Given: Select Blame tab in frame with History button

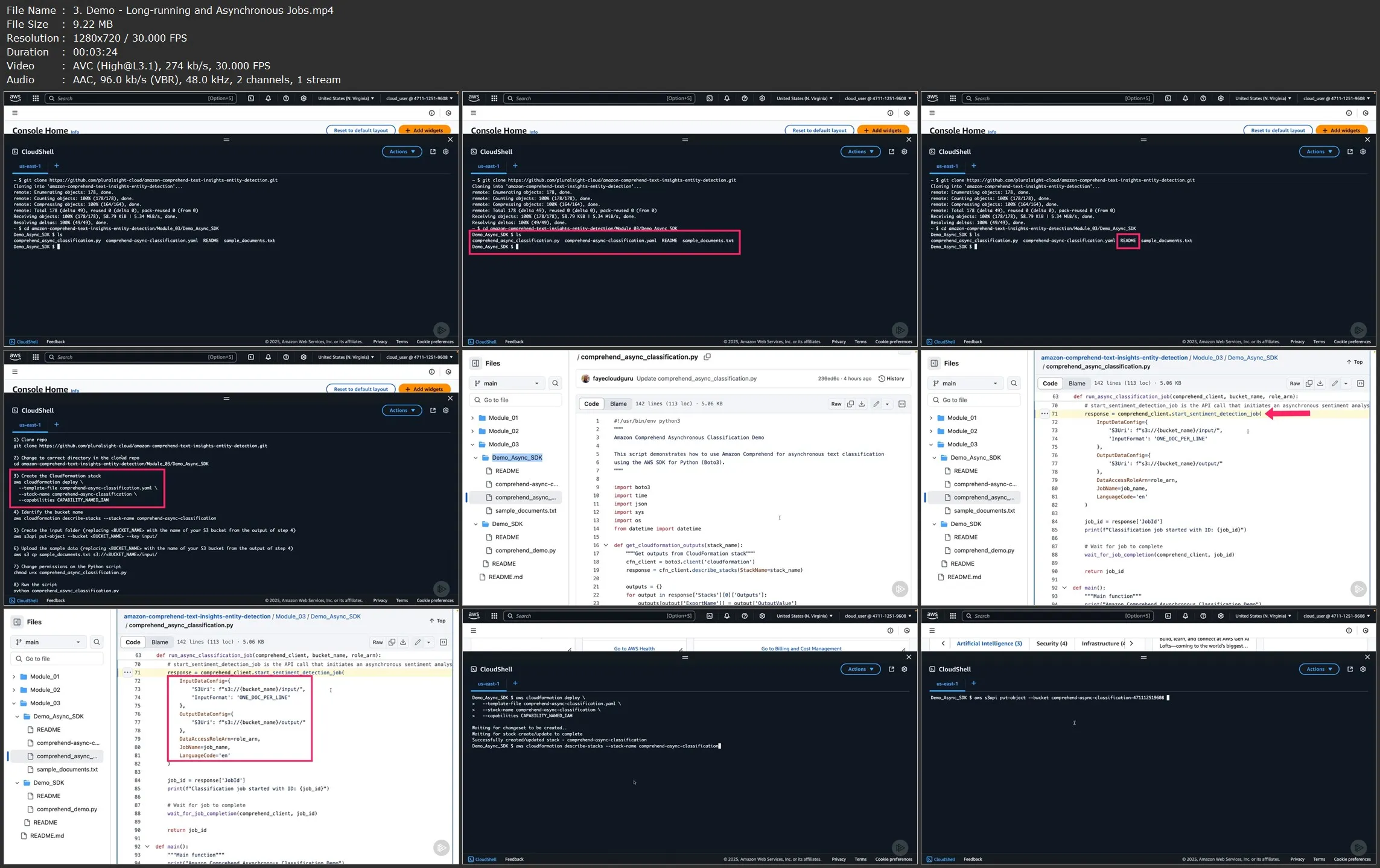Looking at the screenshot, I should tap(618, 404).
